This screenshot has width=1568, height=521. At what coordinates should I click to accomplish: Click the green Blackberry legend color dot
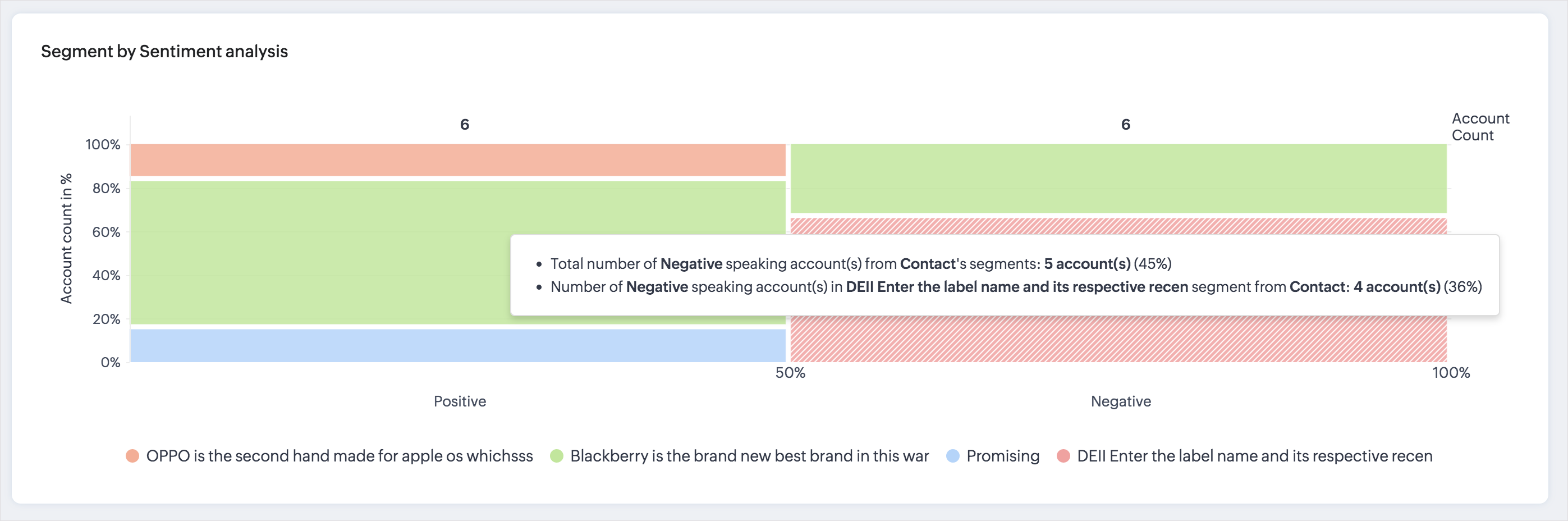[x=556, y=456]
